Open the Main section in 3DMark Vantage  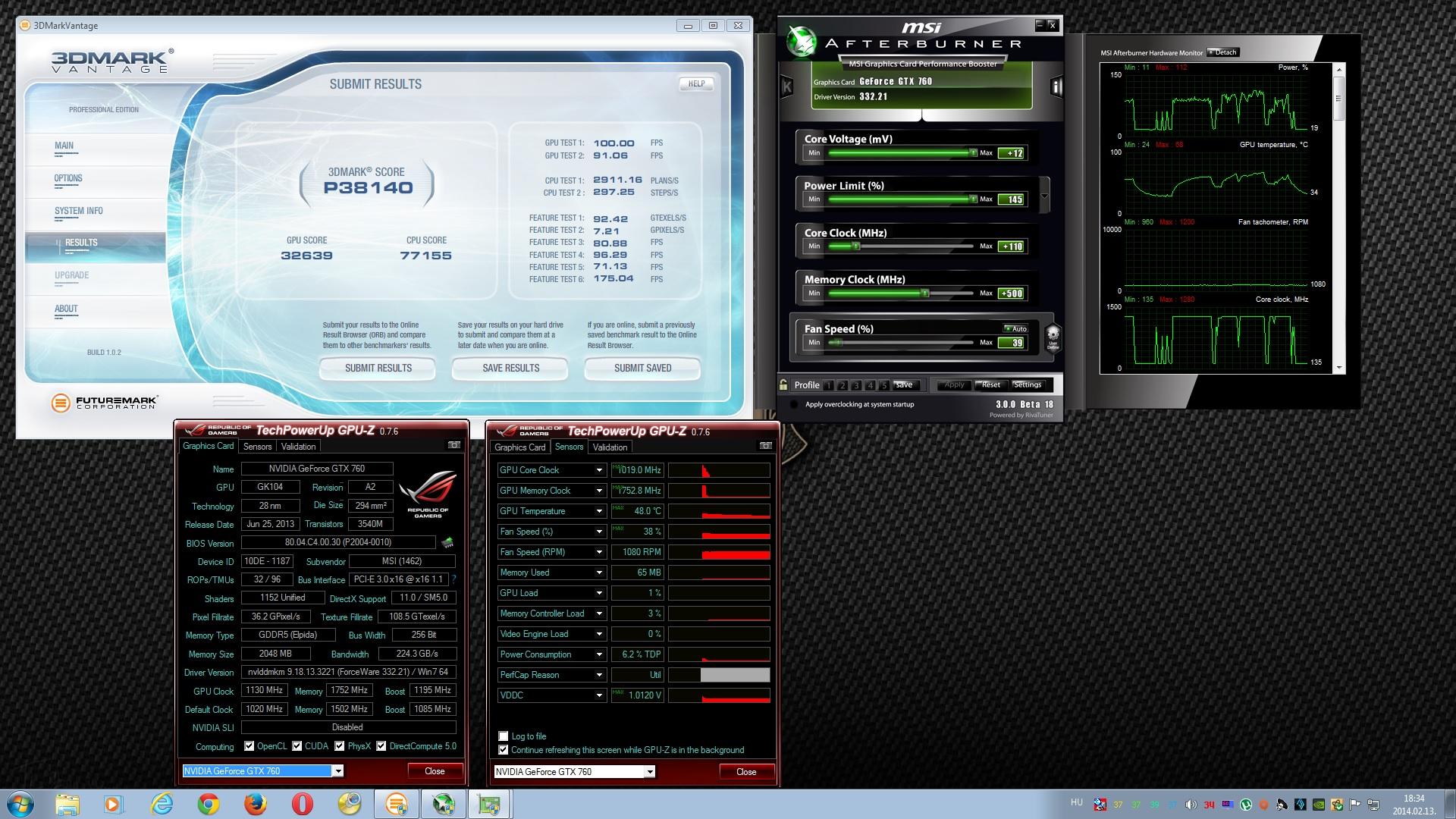click(64, 146)
